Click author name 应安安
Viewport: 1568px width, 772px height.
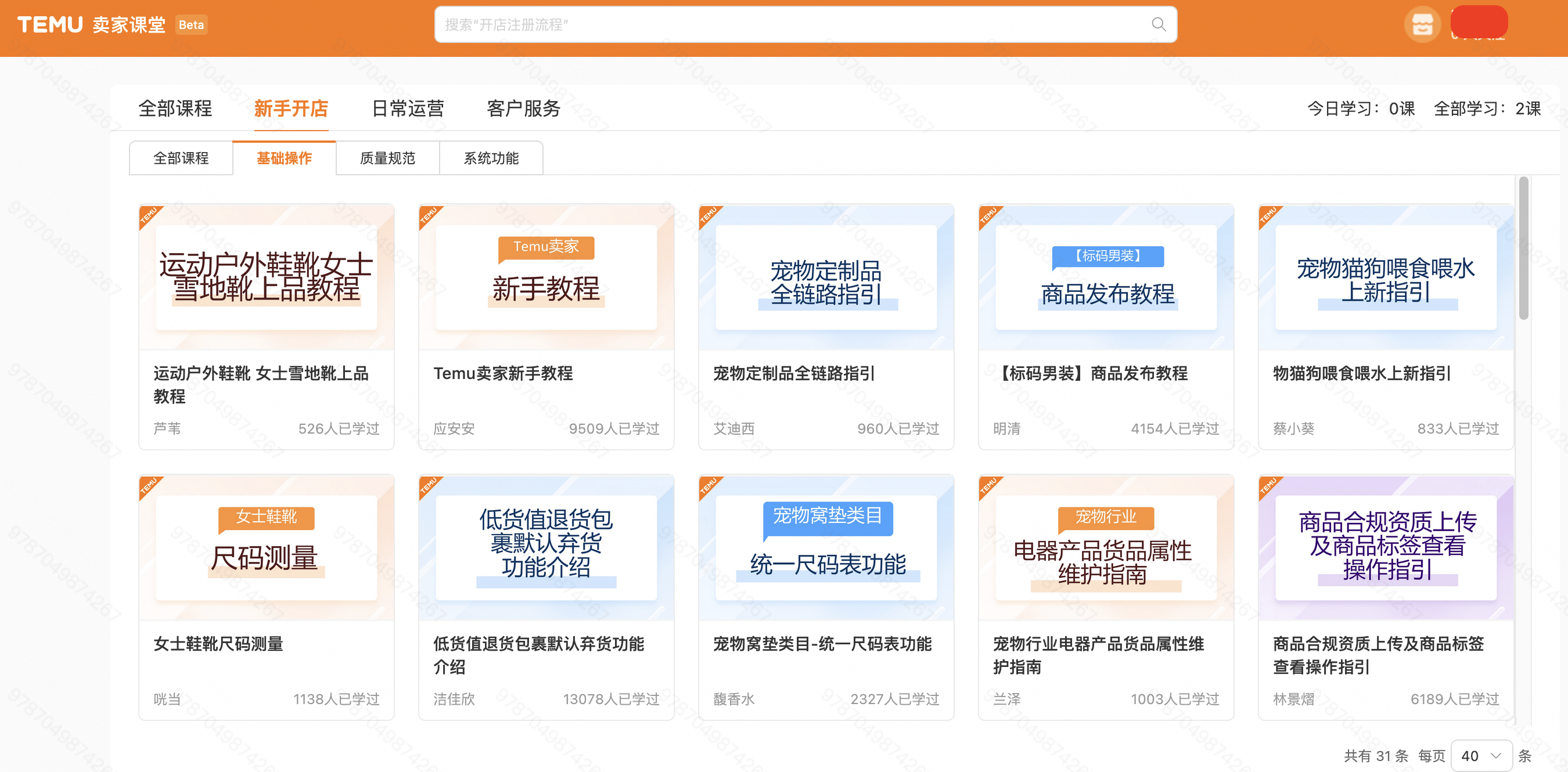454,428
